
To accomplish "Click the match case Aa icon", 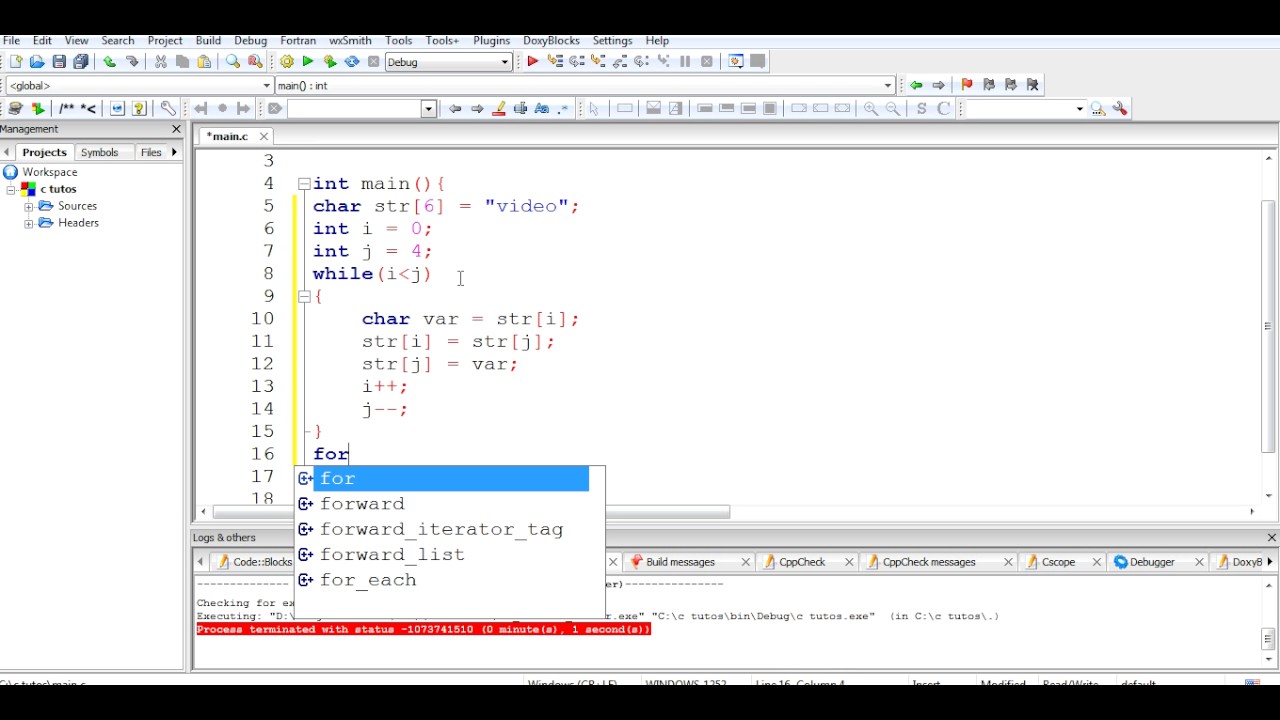I will pyautogui.click(x=542, y=109).
